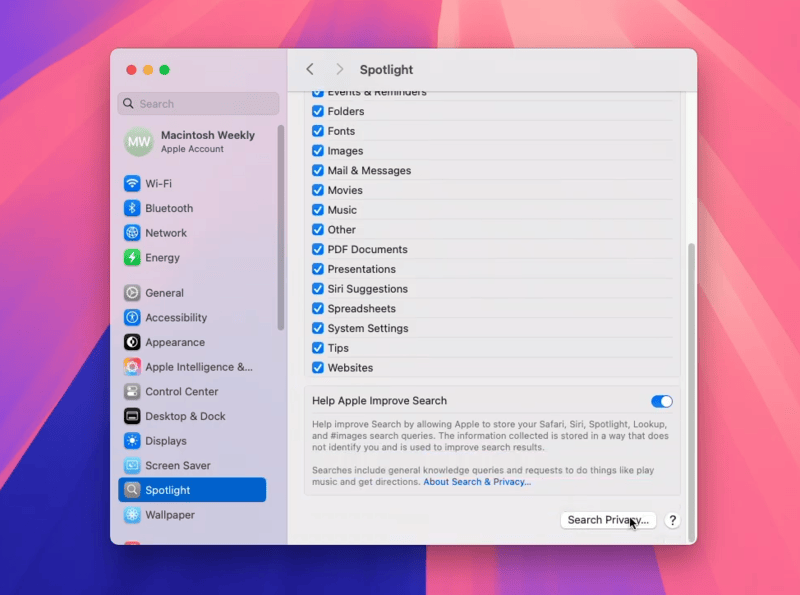Click the sidebar Search field
Image resolution: width=800 pixels, height=595 pixels.
tap(198, 104)
